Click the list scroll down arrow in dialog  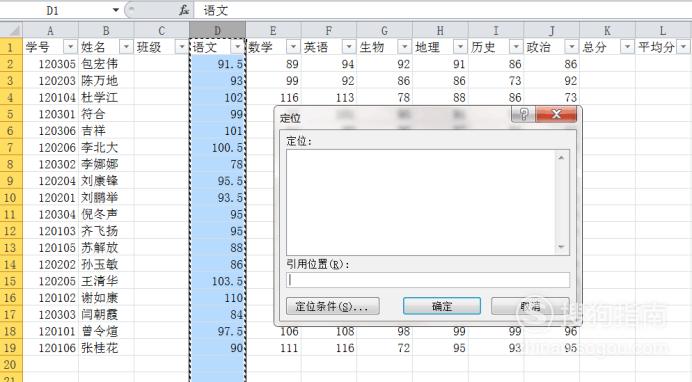pyautogui.click(x=561, y=247)
